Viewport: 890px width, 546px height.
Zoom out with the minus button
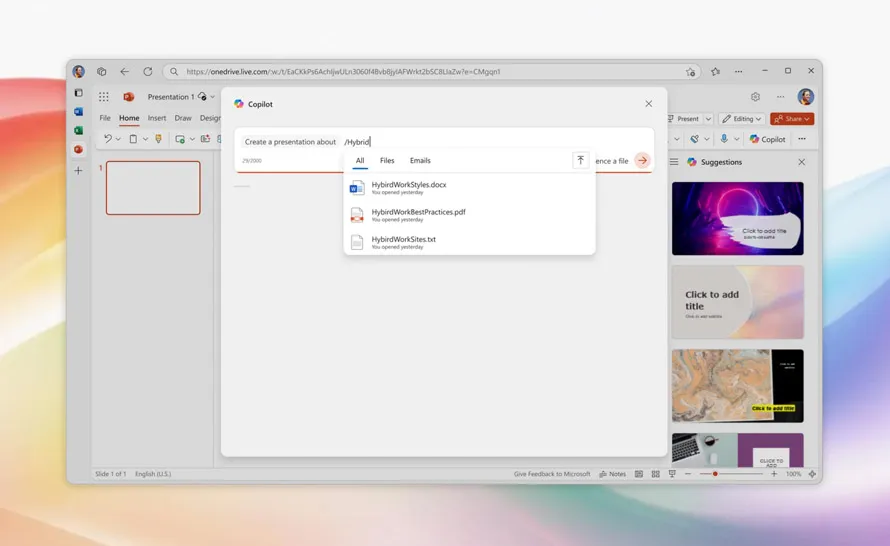point(688,474)
